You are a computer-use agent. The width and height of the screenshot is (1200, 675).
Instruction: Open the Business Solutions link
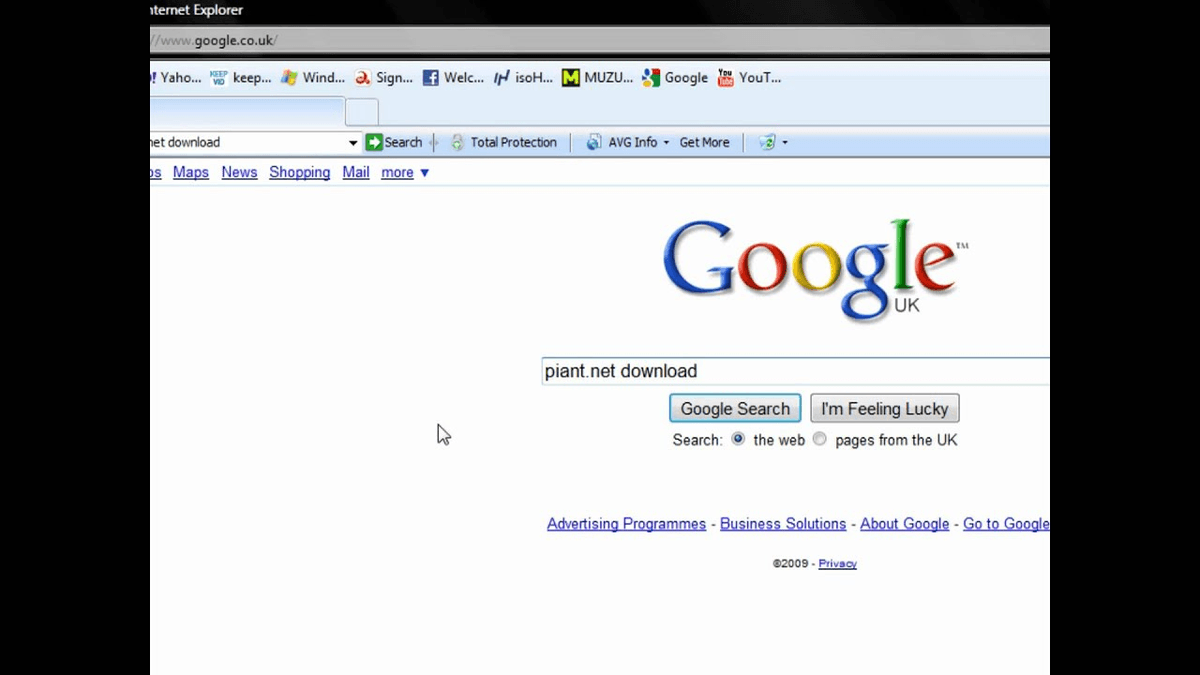click(x=783, y=524)
